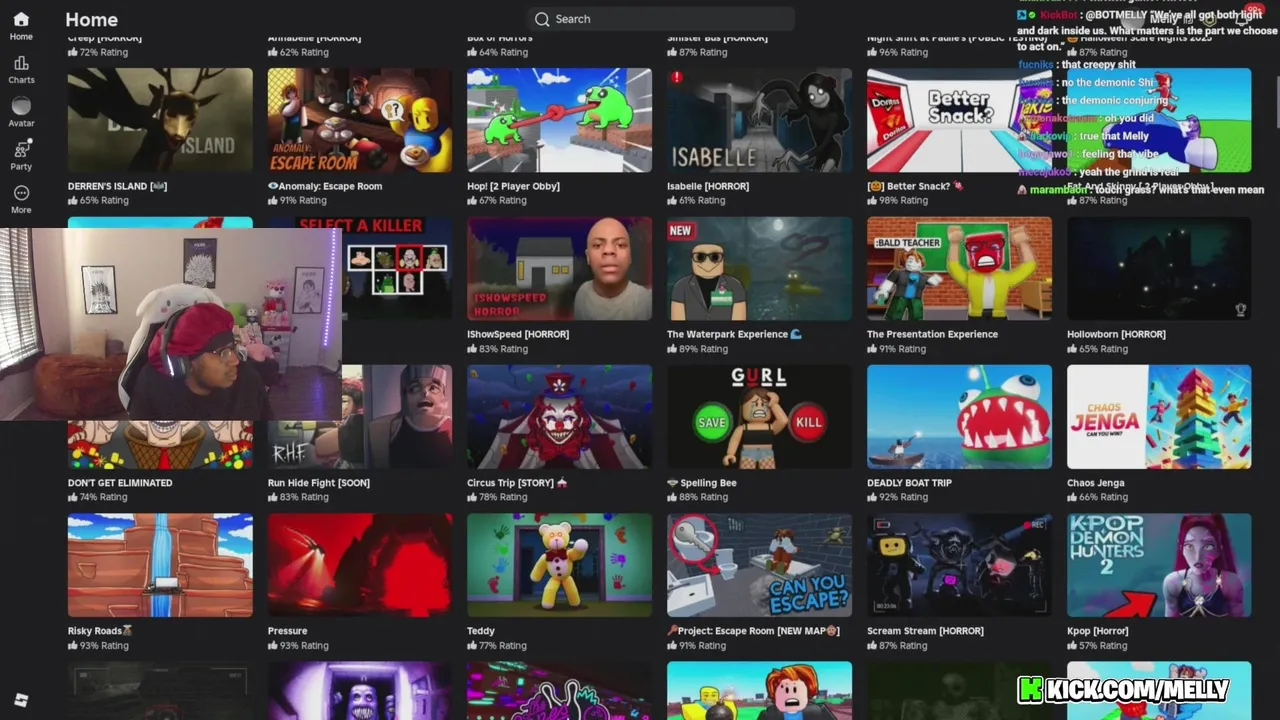Open DEADLY BOAT TRIP thumbnail
Image resolution: width=1280 pixels, height=720 pixels.
coord(959,416)
